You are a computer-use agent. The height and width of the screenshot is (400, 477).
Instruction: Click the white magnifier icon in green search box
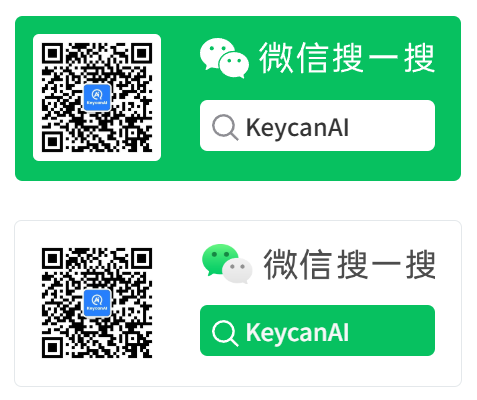(x=225, y=332)
